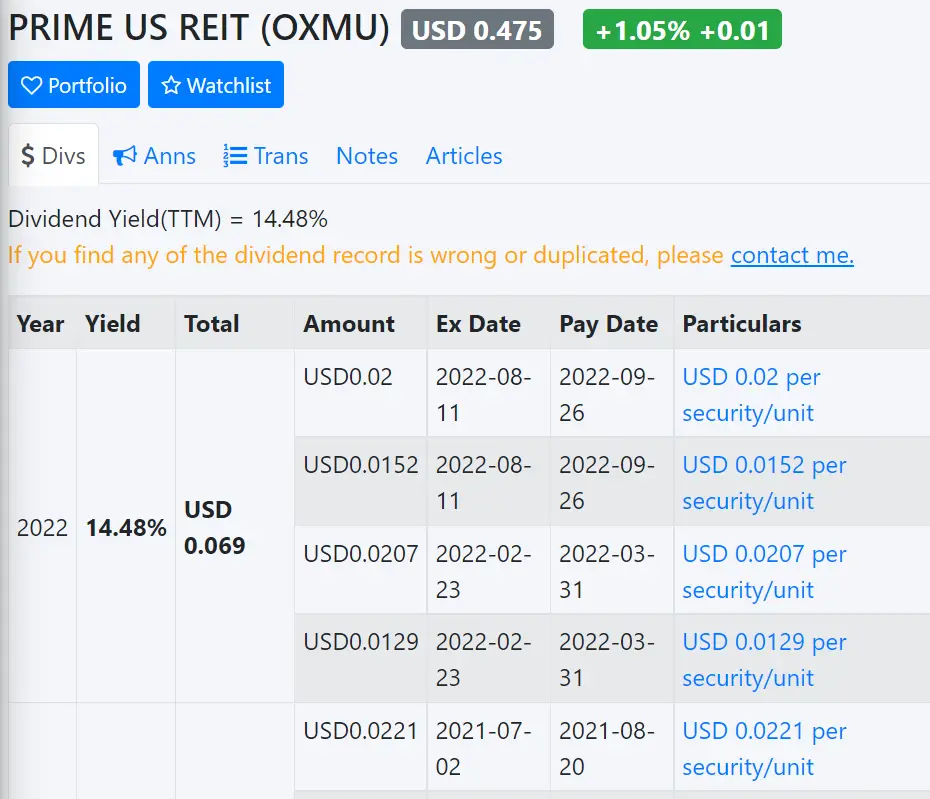Open 'USD 0.02 per security/unit' particulars link
The height and width of the screenshot is (799, 930).
click(x=751, y=394)
